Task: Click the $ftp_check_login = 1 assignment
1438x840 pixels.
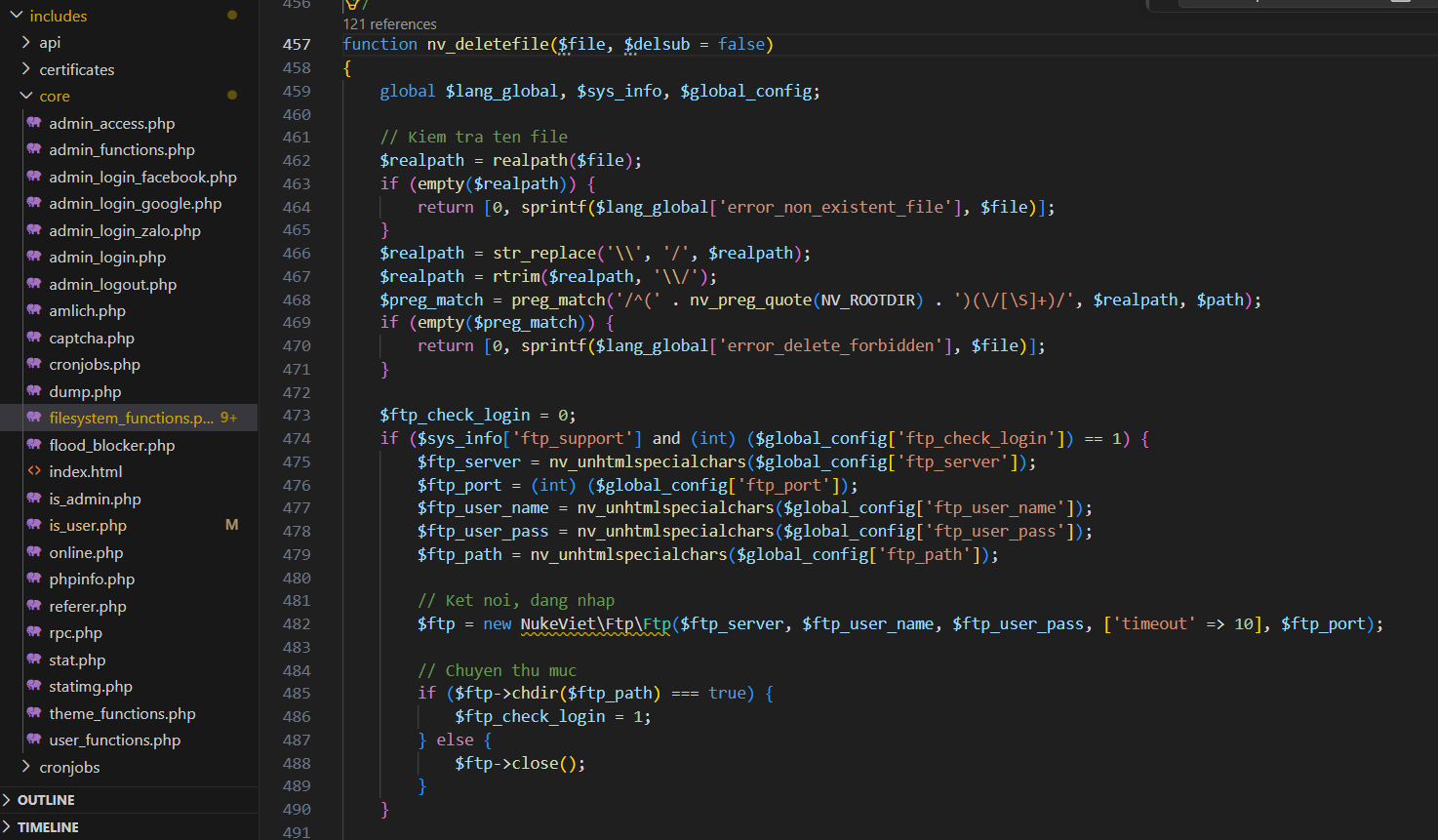Action: pyautogui.click(x=552, y=716)
